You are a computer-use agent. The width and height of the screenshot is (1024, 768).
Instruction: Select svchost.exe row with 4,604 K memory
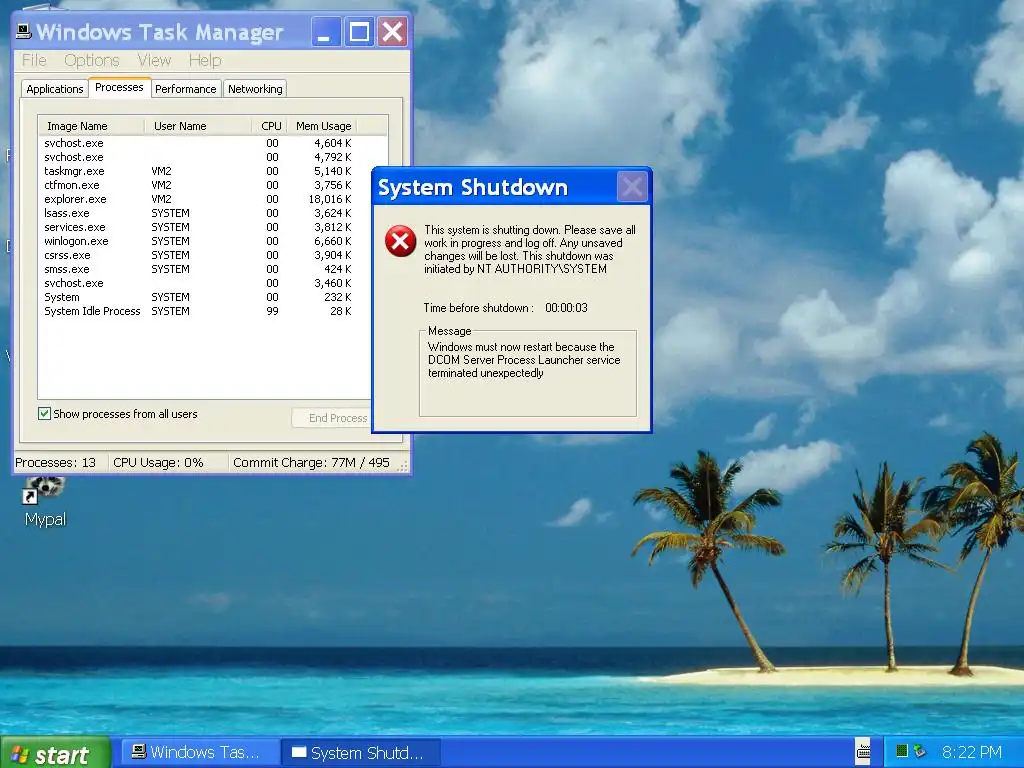pyautogui.click(x=198, y=143)
